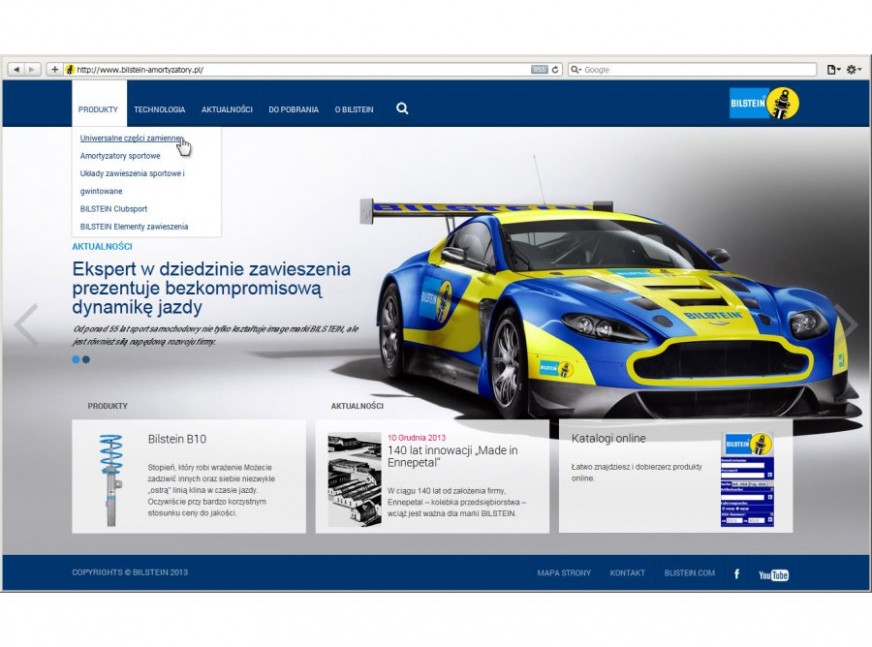Open MAPA STRONY footer link
Image resolution: width=872 pixels, height=647 pixels.
pos(564,572)
